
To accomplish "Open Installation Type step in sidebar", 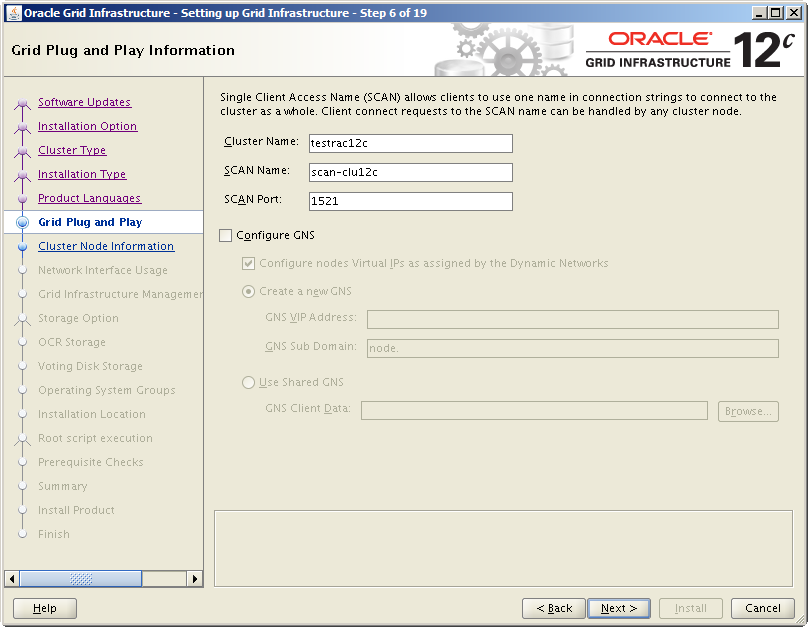I will coord(82,174).
